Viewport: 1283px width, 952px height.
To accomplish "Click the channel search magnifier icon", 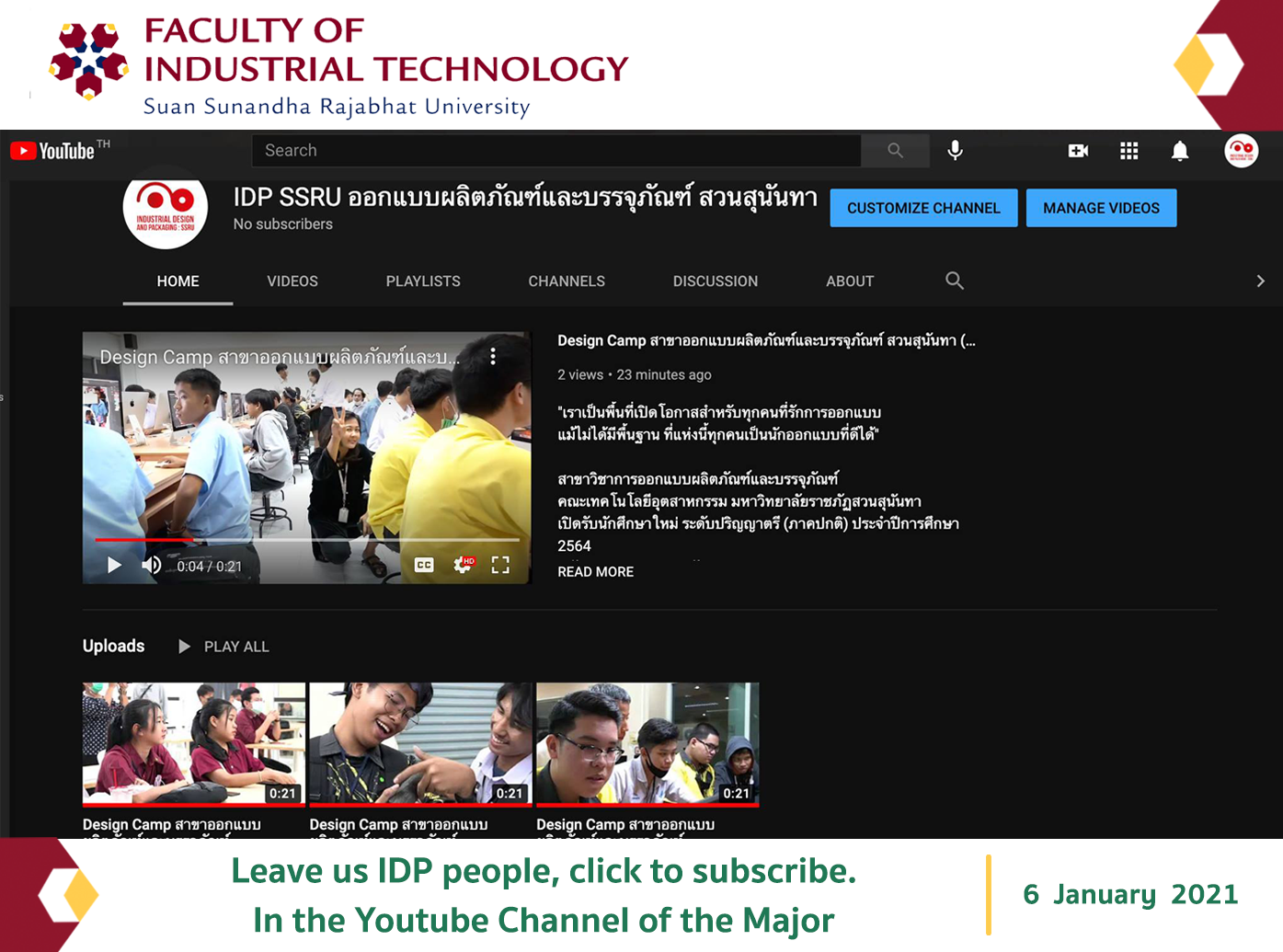I will (x=955, y=281).
